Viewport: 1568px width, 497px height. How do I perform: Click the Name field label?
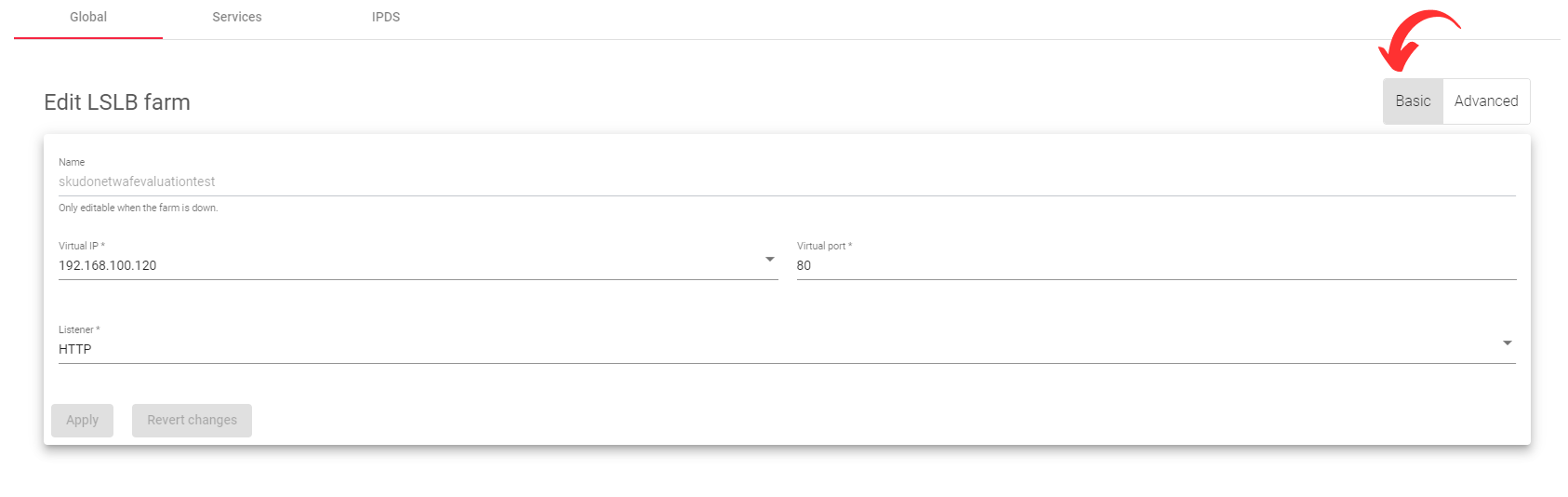click(72, 162)
